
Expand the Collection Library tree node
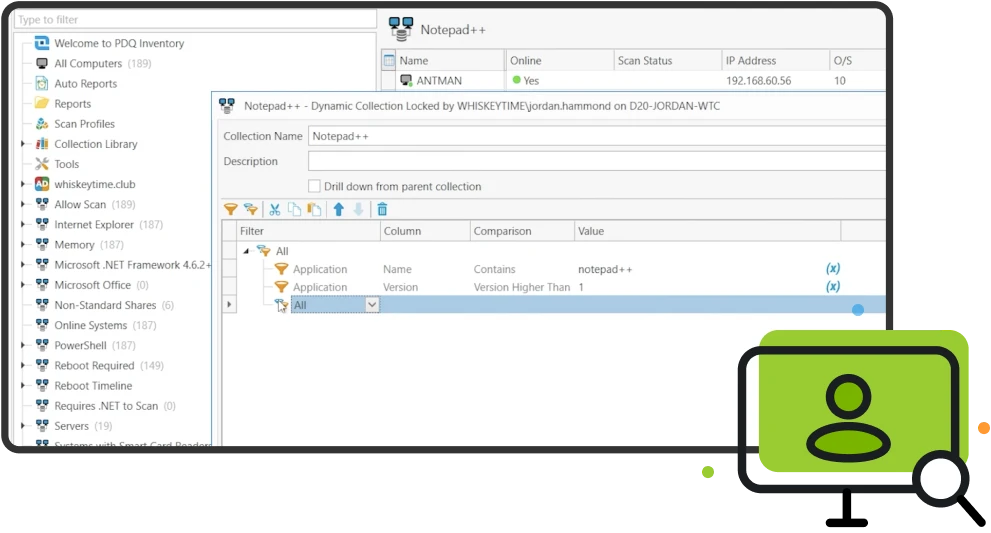coord(23,144)
